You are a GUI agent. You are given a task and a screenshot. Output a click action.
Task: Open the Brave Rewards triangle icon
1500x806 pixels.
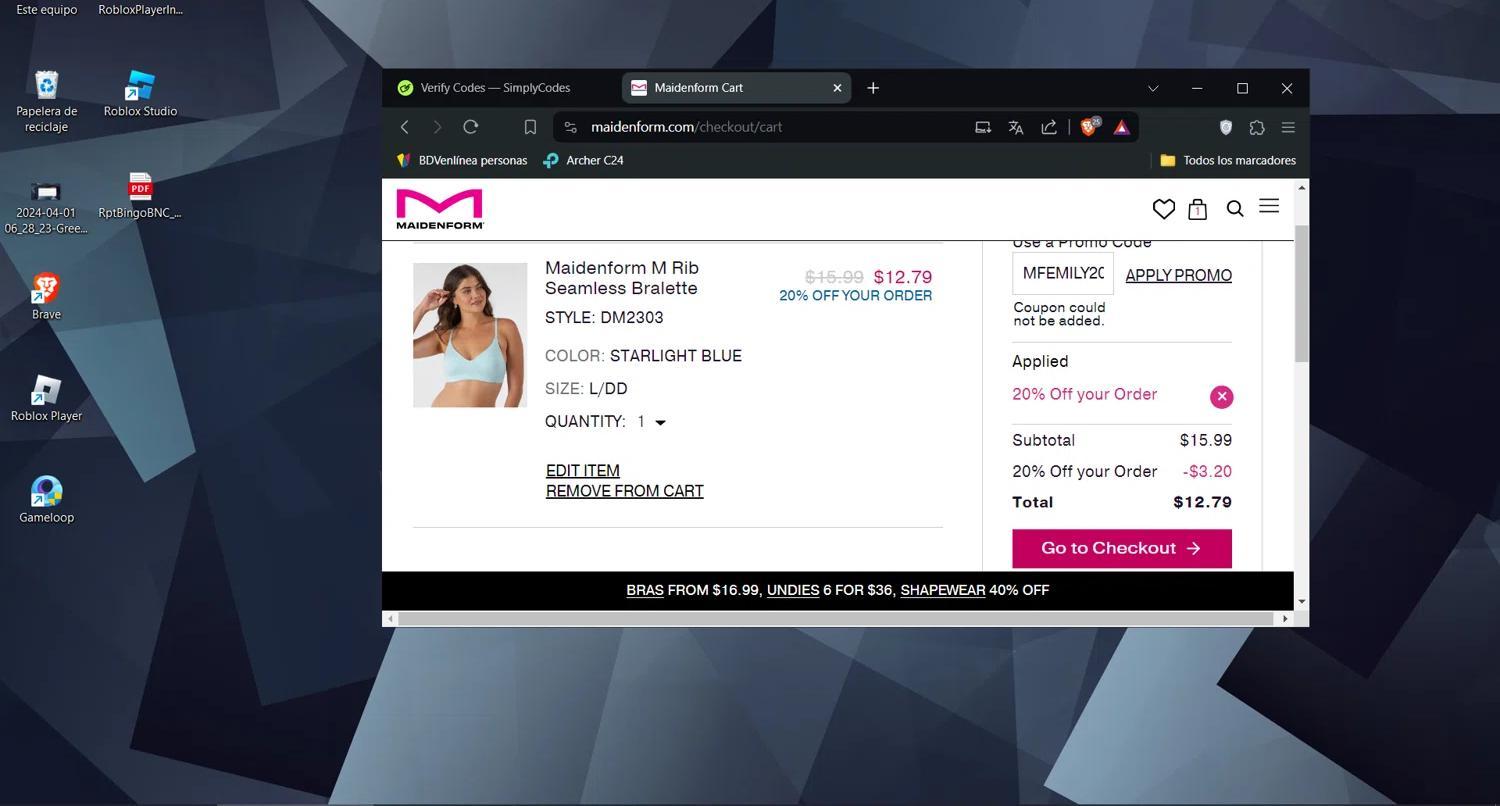[1121, 127]
